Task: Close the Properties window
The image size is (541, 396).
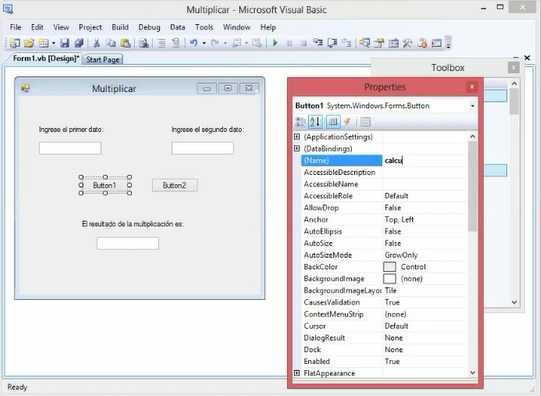Action: [x=472, y=87]
